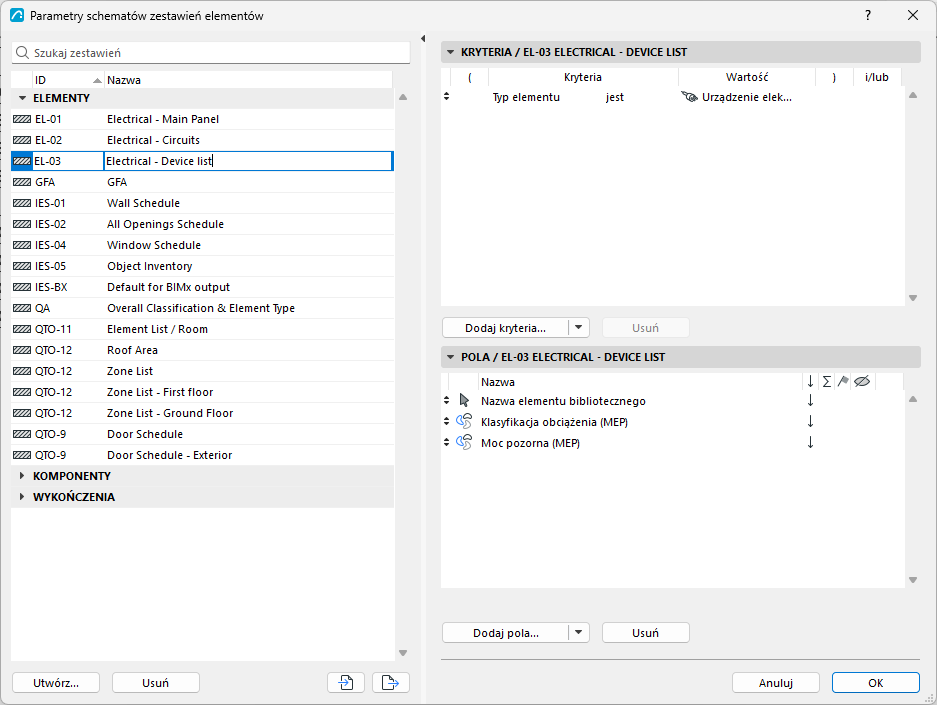
Task: Collapse the left panel with the arrow
Action: 423,38
